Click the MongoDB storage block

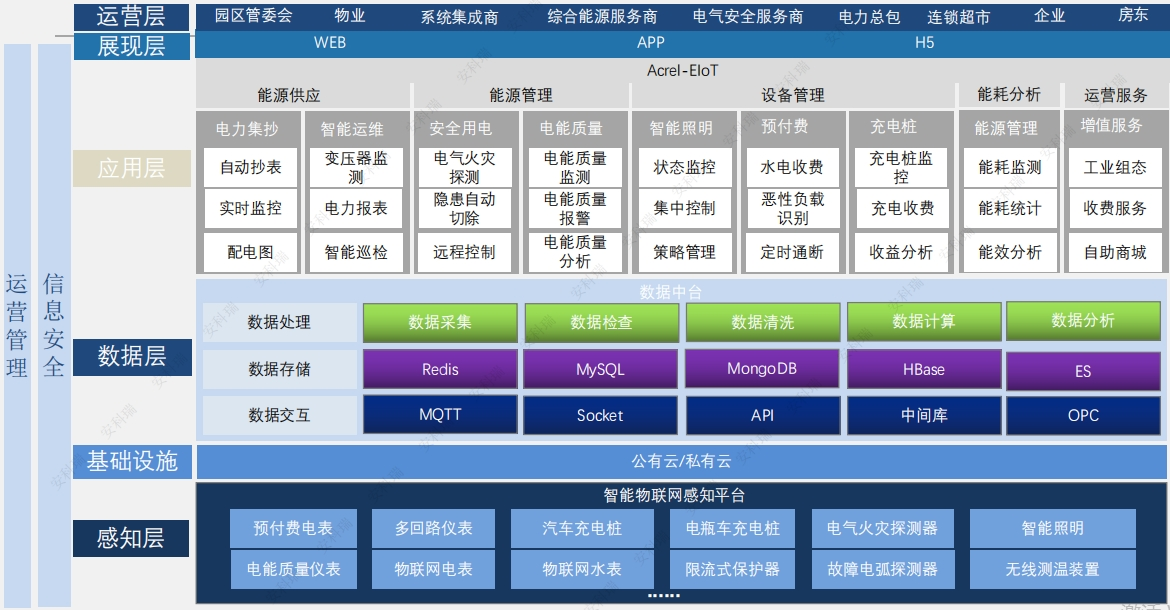761,369
